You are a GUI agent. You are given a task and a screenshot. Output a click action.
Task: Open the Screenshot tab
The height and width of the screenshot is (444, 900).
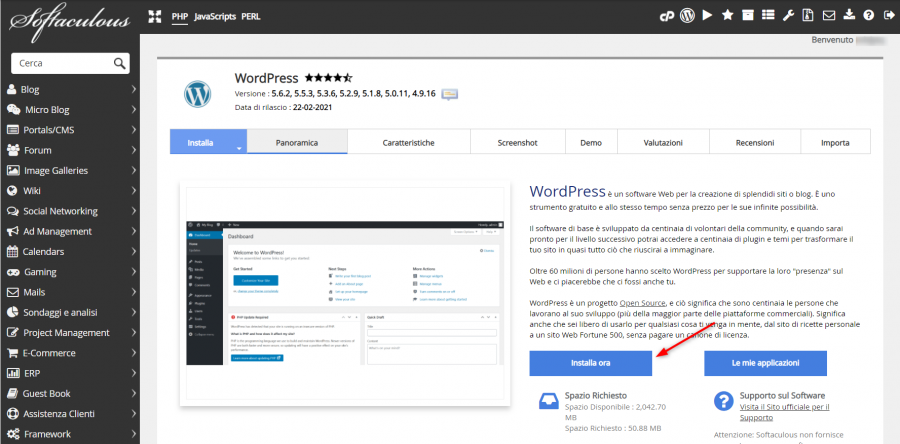[518, 142]
